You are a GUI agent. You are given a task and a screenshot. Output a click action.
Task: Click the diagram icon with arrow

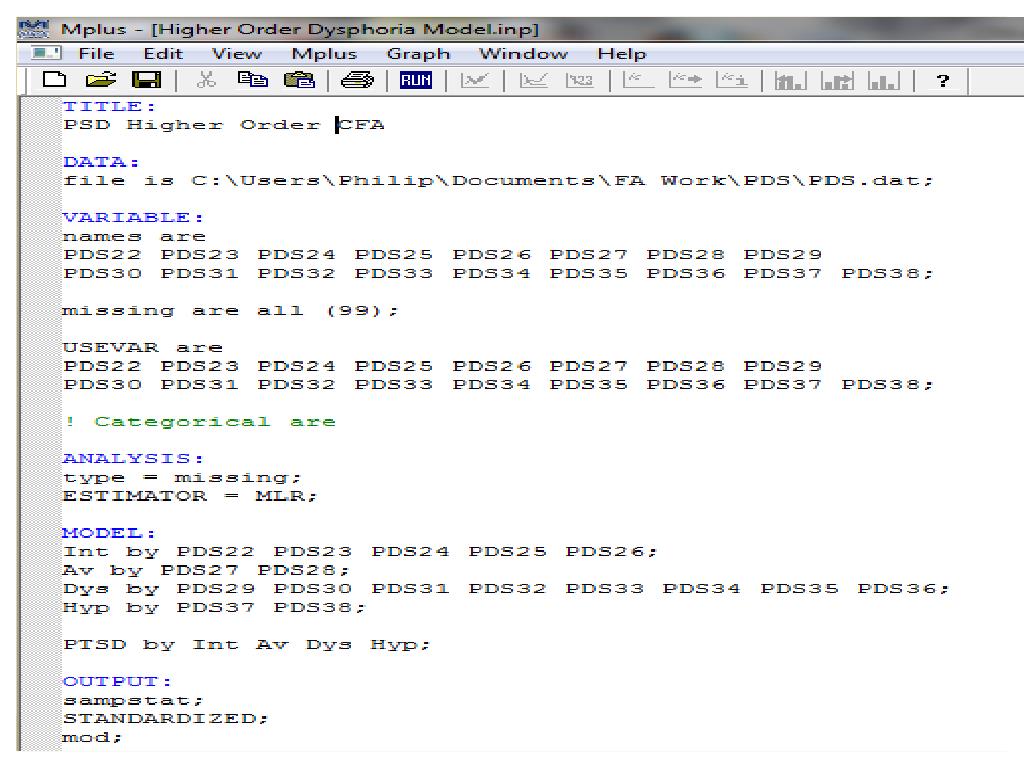click(685, 80)
